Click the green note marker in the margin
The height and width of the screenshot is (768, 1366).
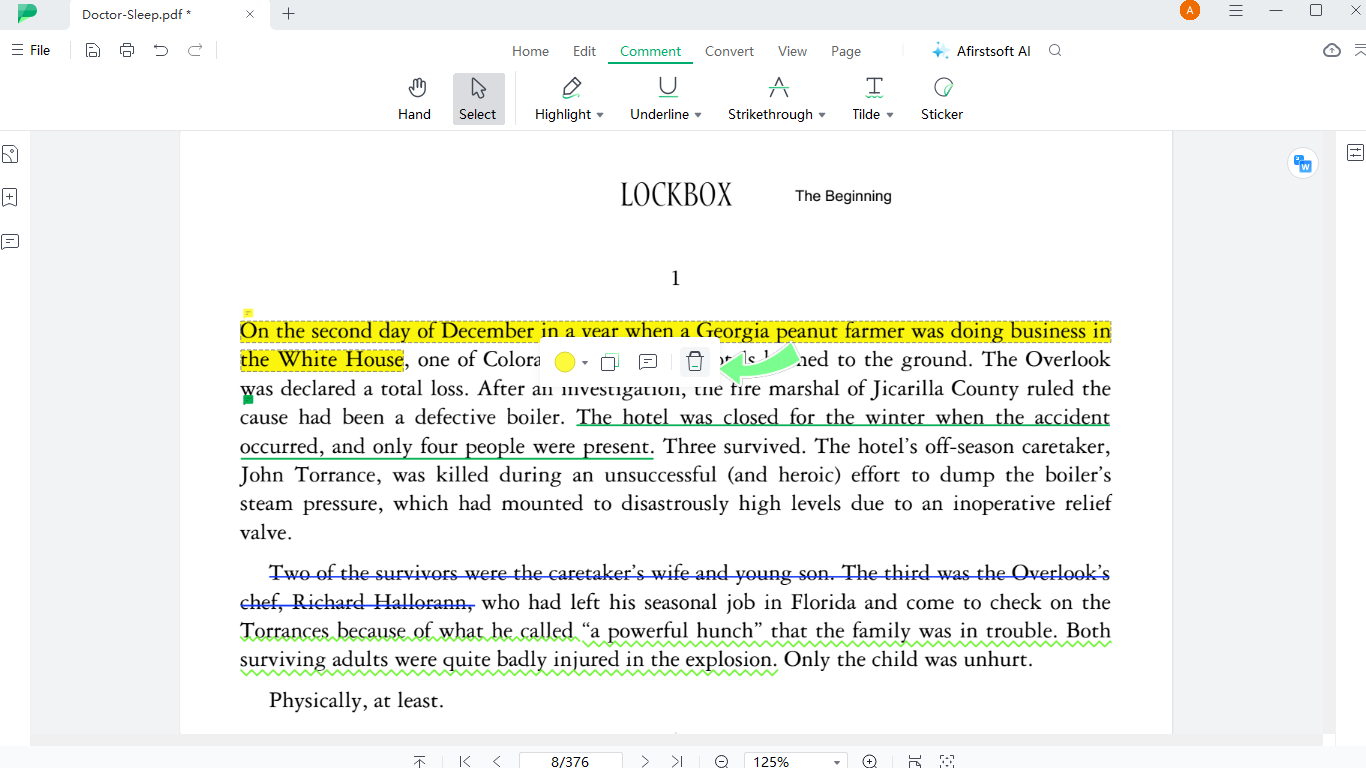pos(248,399)
